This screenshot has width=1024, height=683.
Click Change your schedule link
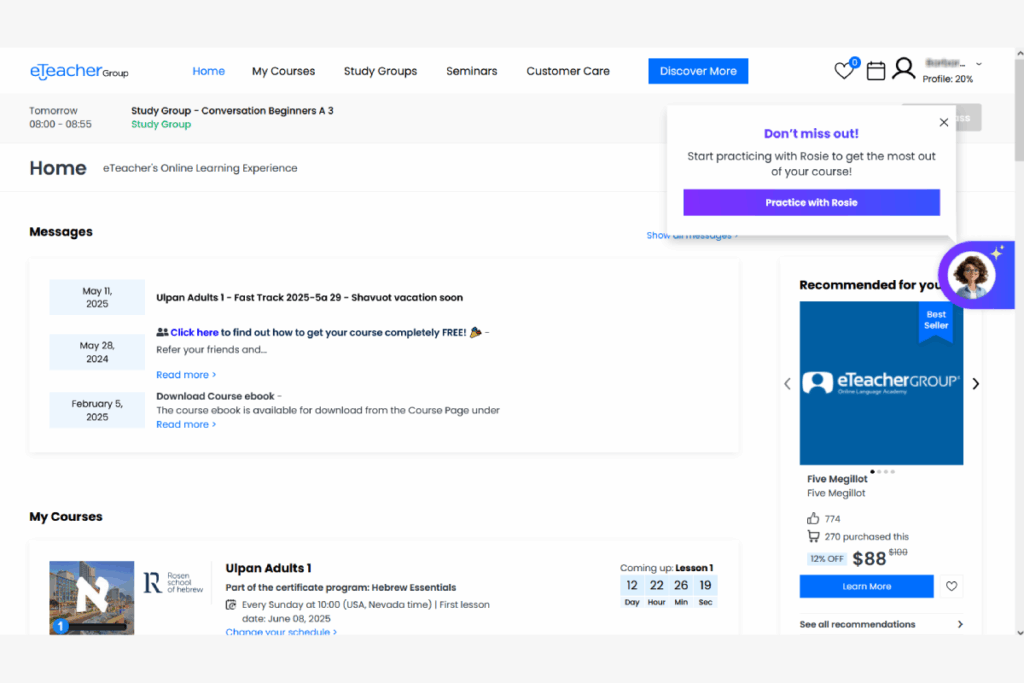coord(281,631)
